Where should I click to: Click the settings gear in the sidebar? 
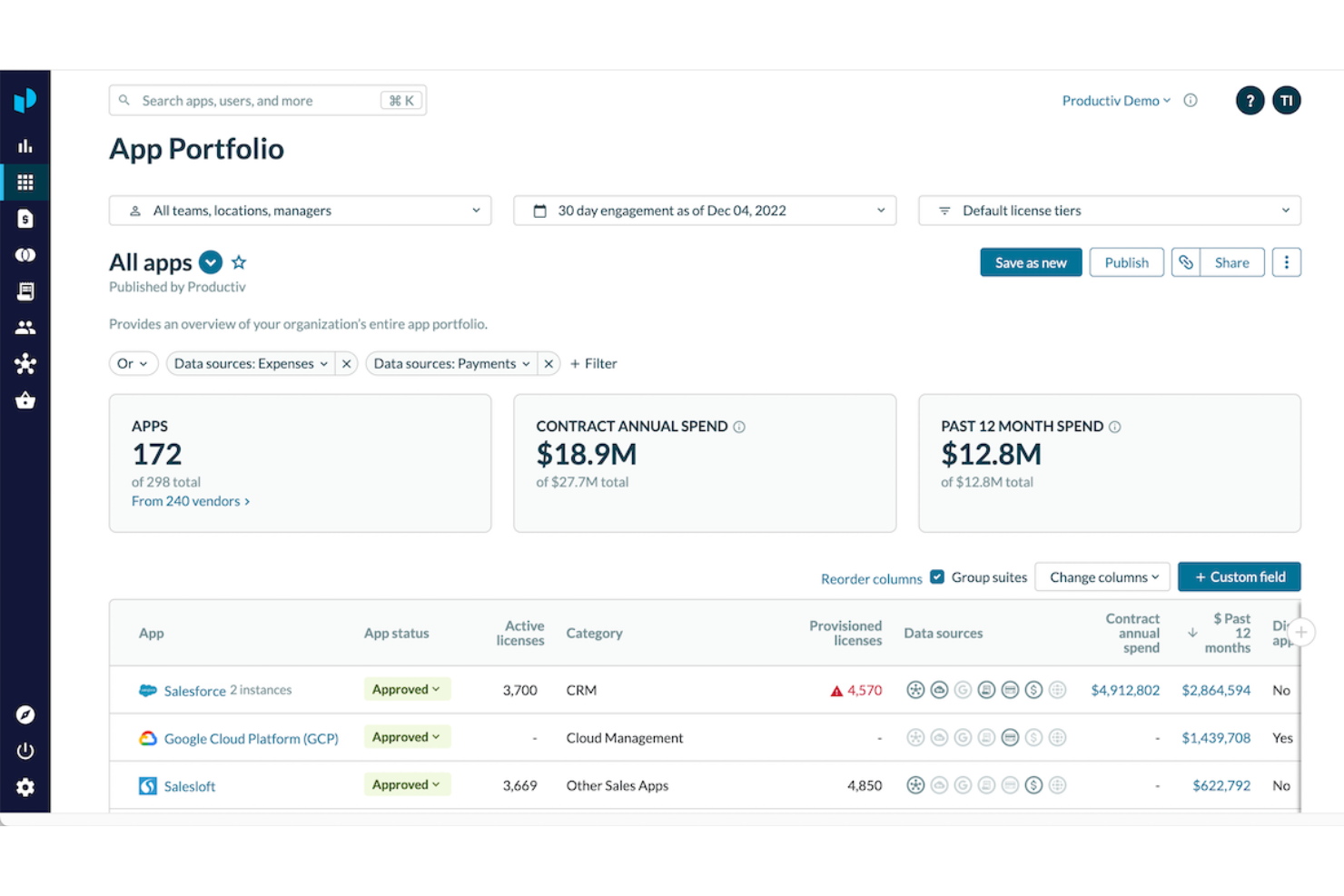(25, 787)
